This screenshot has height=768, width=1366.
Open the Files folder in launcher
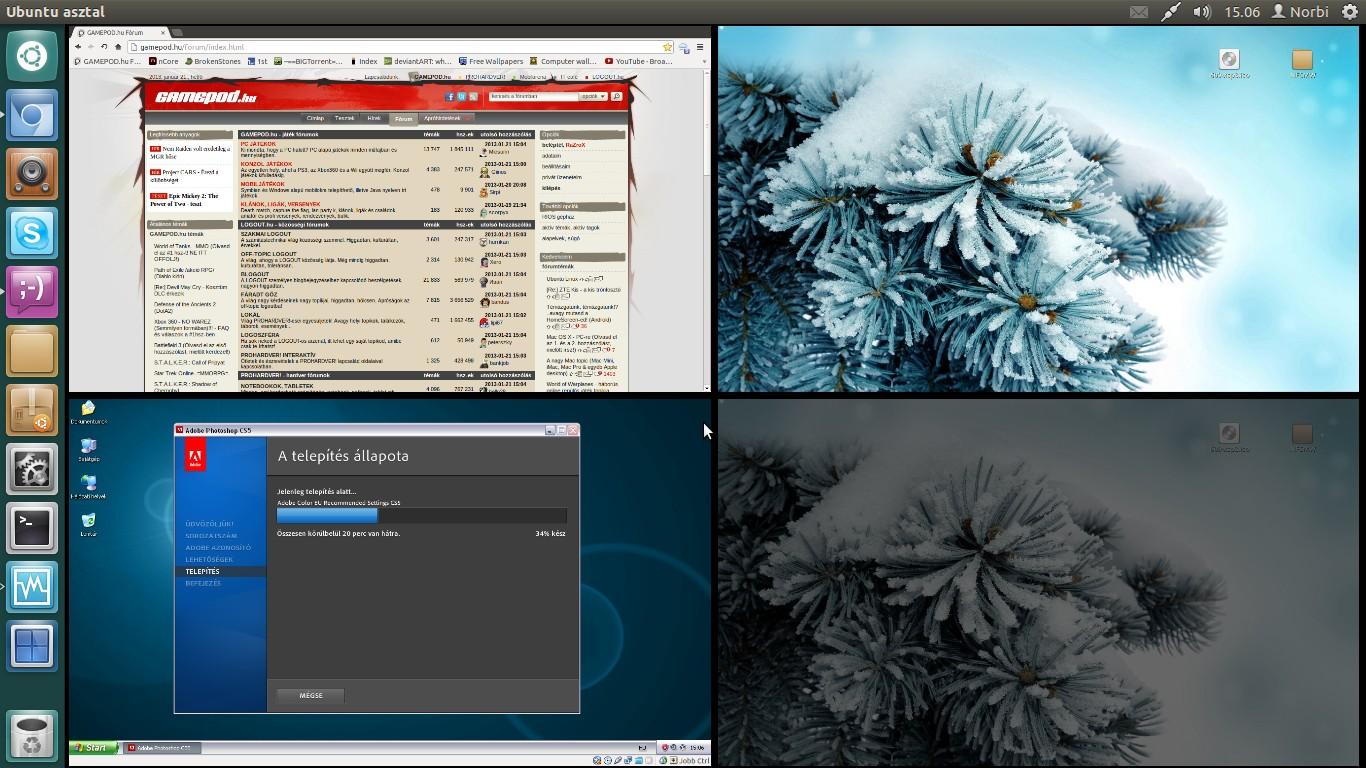32,351
